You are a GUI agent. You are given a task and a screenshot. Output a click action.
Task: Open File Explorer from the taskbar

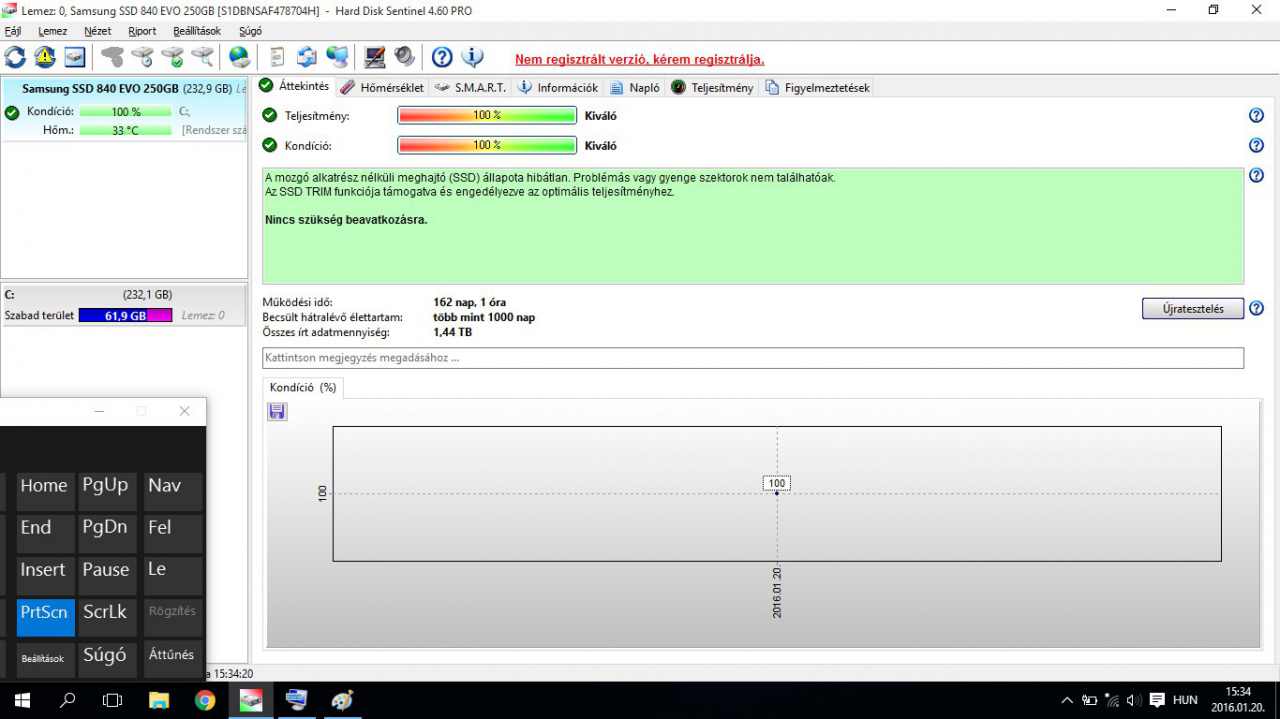pyautogui.click(x=159, y=700)
